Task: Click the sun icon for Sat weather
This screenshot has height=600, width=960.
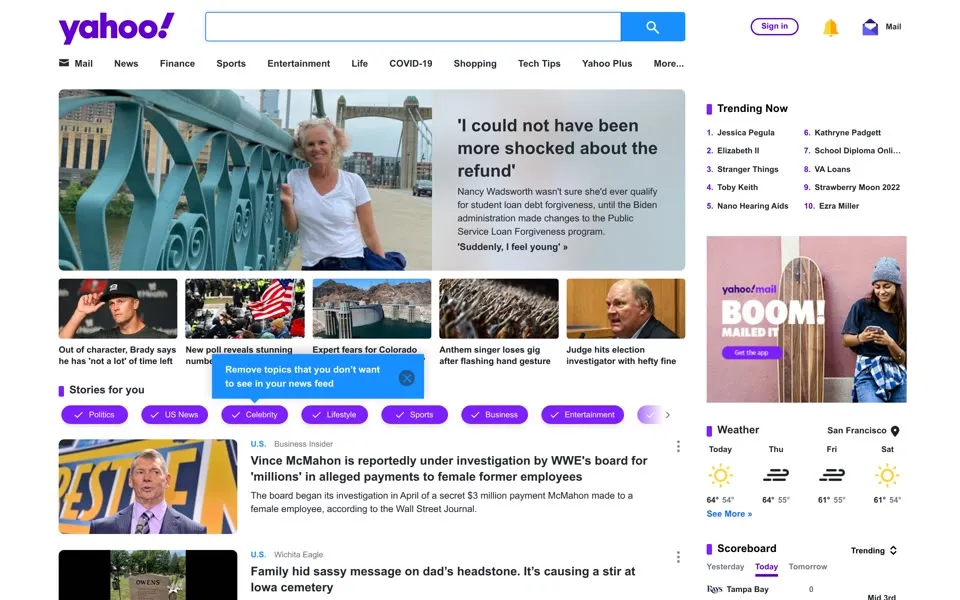Action: click(887, 475)
